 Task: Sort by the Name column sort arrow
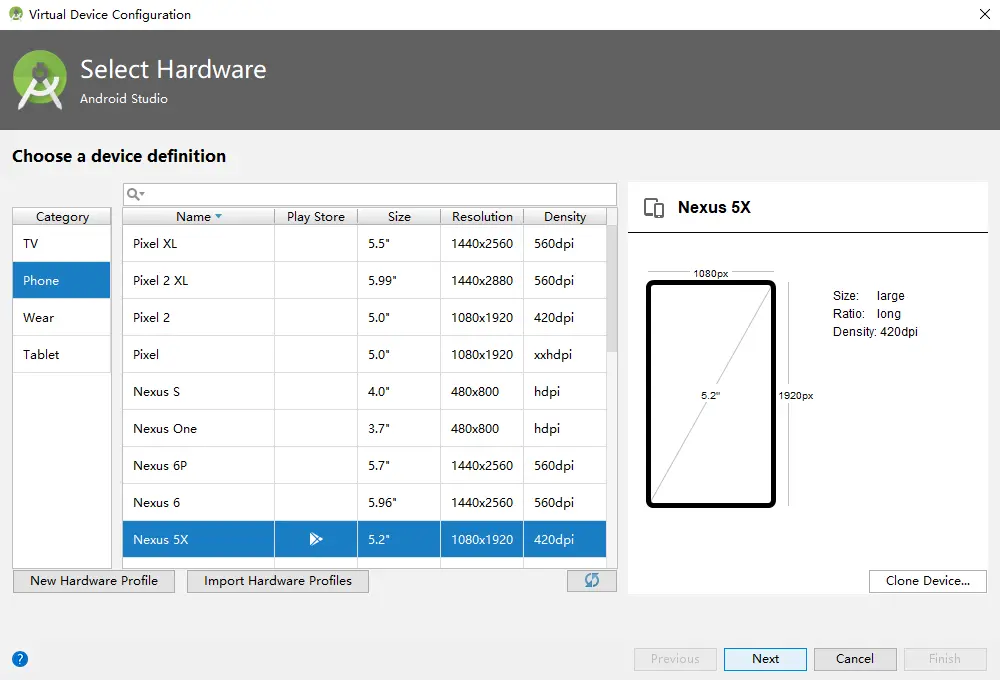coord(218,216)
